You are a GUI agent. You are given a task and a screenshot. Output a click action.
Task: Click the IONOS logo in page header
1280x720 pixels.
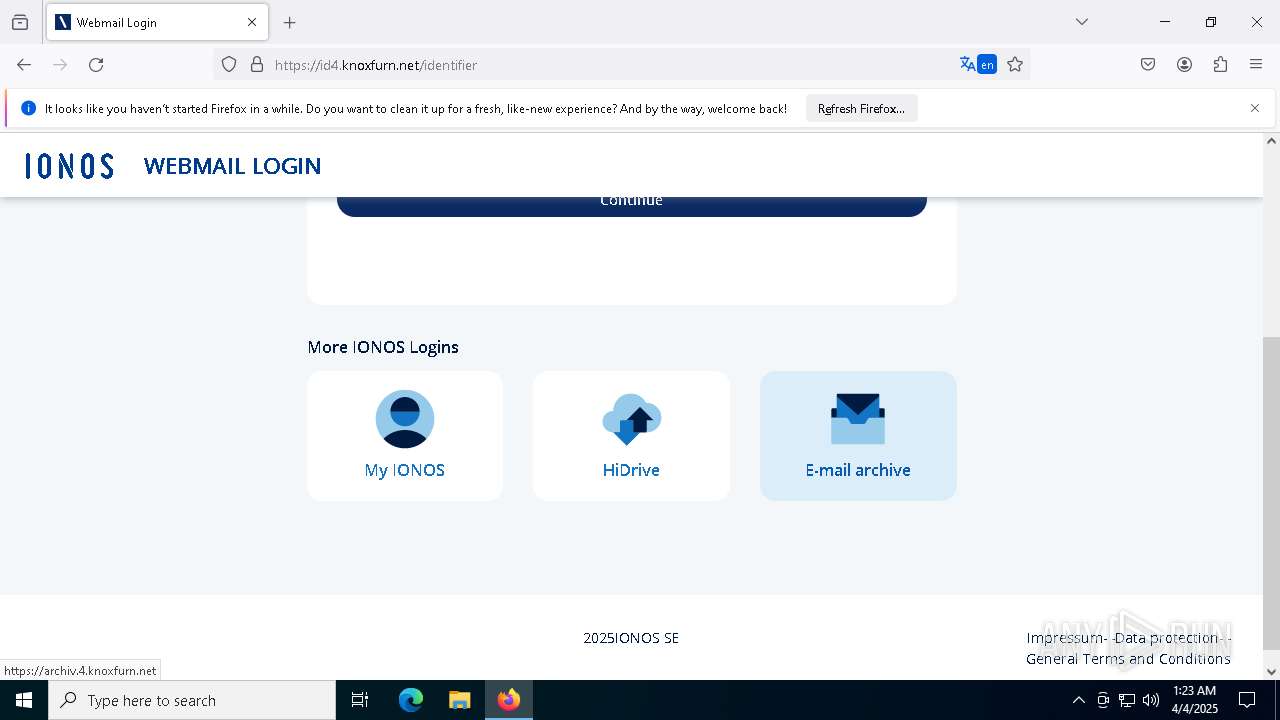pyautogui.click(x=69, y=166)
